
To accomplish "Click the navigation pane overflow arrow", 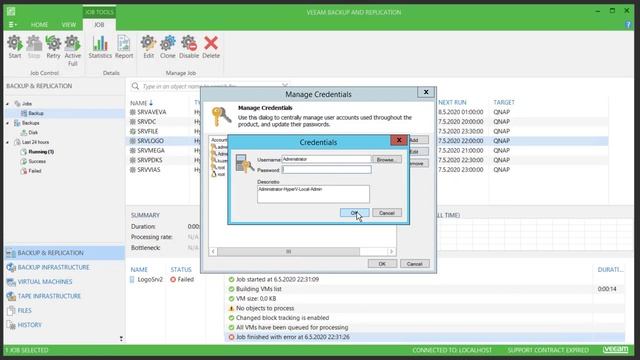I will (x=121, y=338).
